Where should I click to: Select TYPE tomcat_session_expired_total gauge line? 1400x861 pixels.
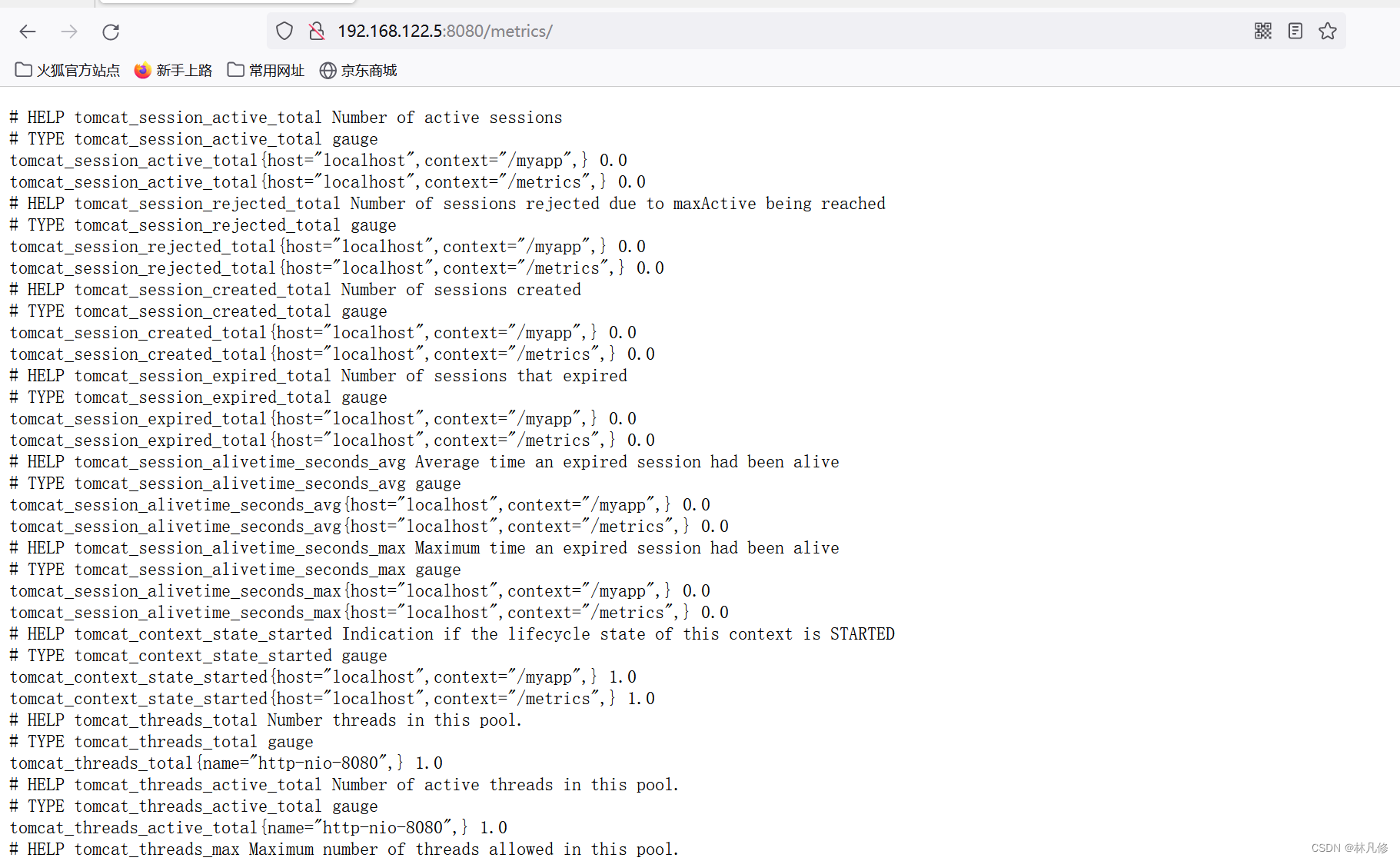click(198, 397)
